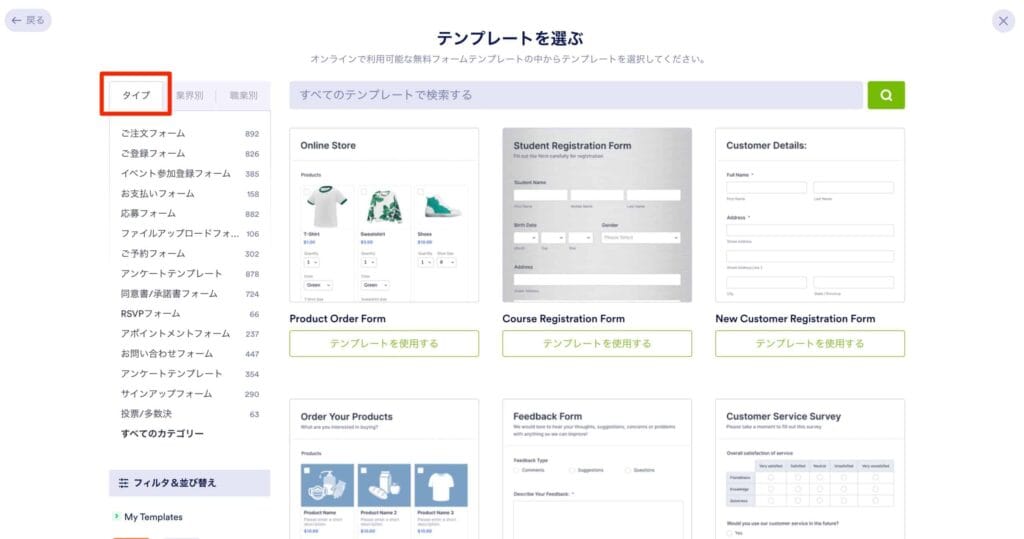Select お支払いフォーム category
The width and height of the screenshot is (1024, 539).
(x=189, y=194)
